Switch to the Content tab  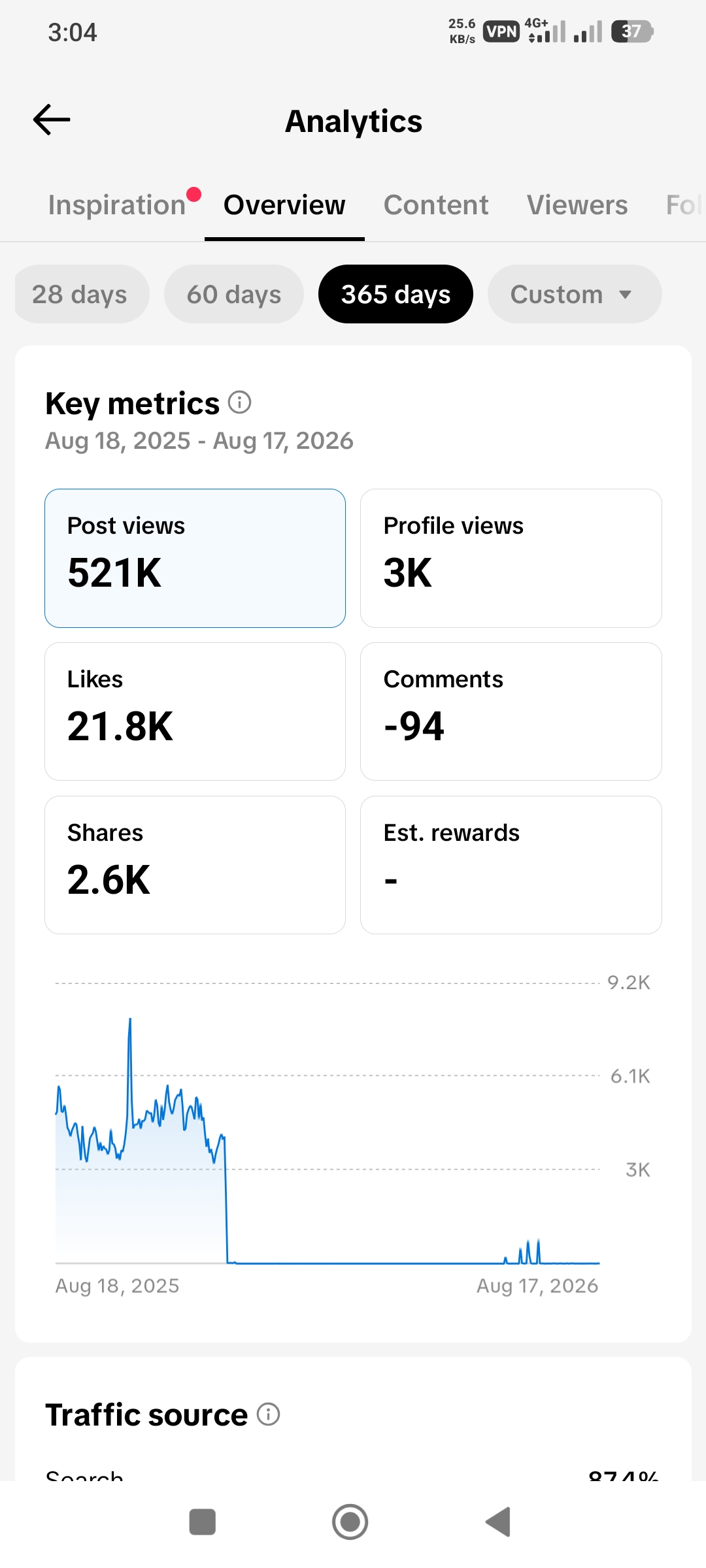[436, 205]
